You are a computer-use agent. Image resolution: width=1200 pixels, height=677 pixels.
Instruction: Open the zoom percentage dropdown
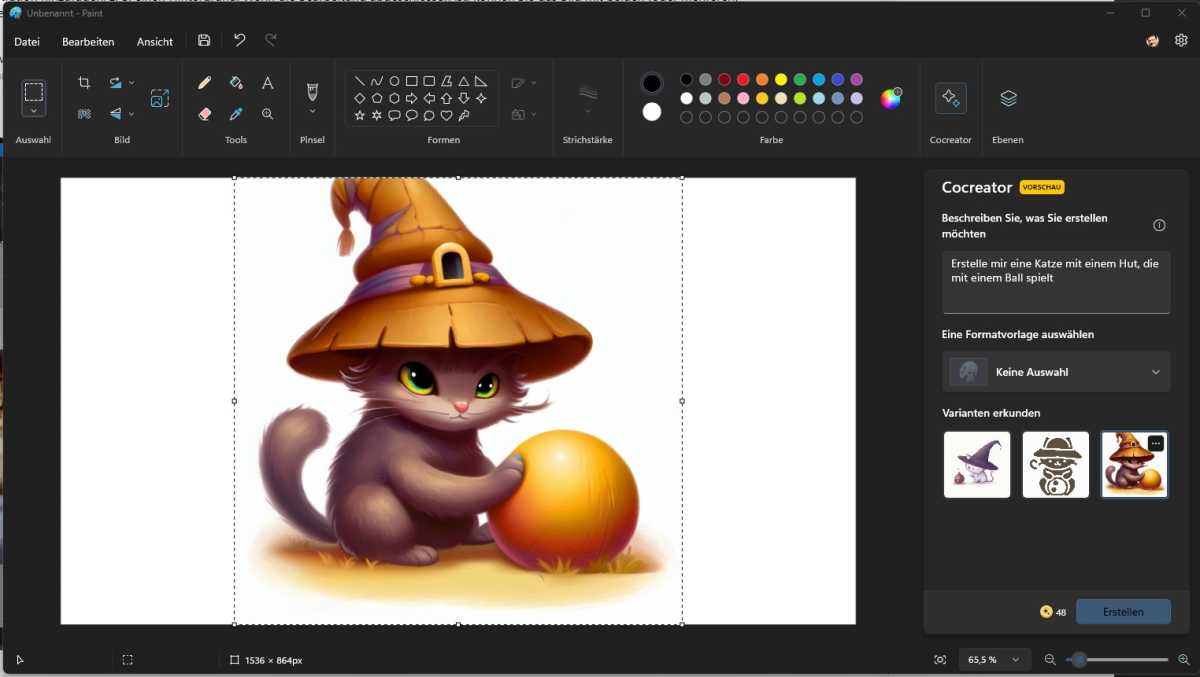[x=994, y=659]
